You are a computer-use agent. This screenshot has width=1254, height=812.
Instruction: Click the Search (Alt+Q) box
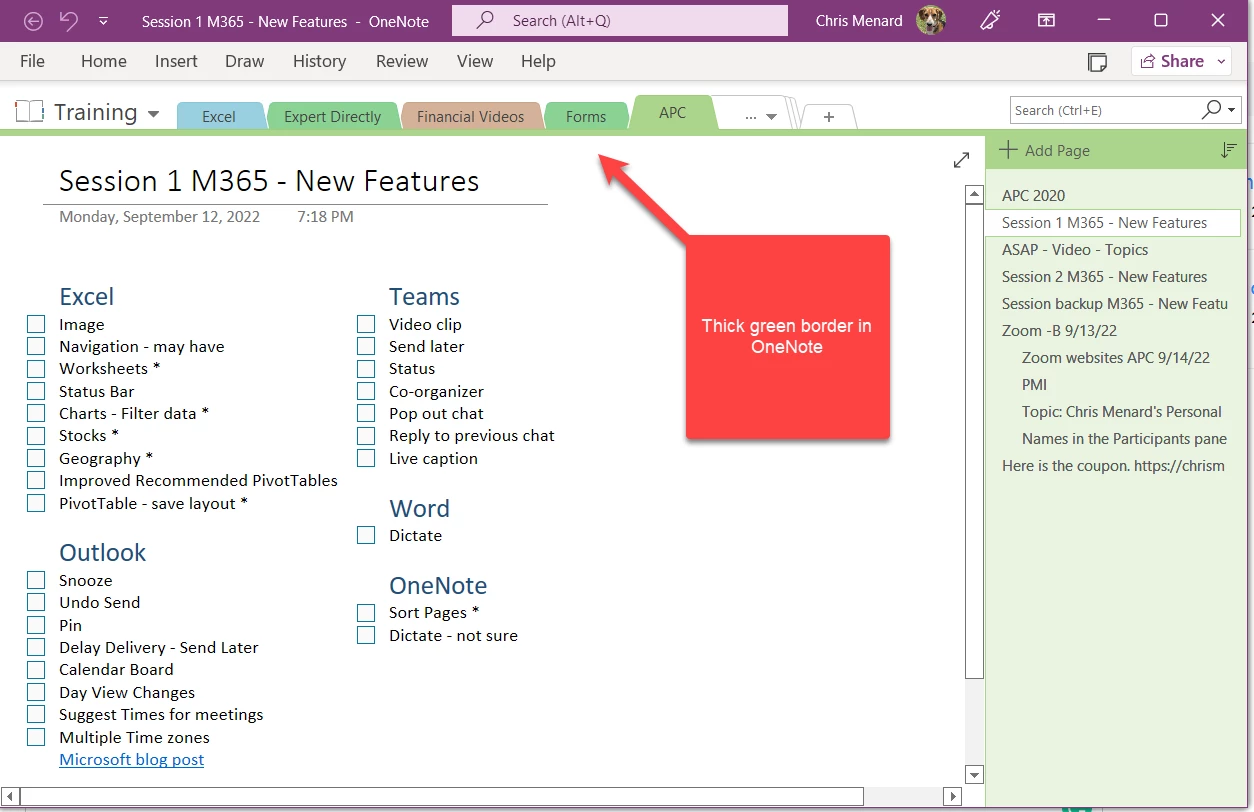click(619, 20)
